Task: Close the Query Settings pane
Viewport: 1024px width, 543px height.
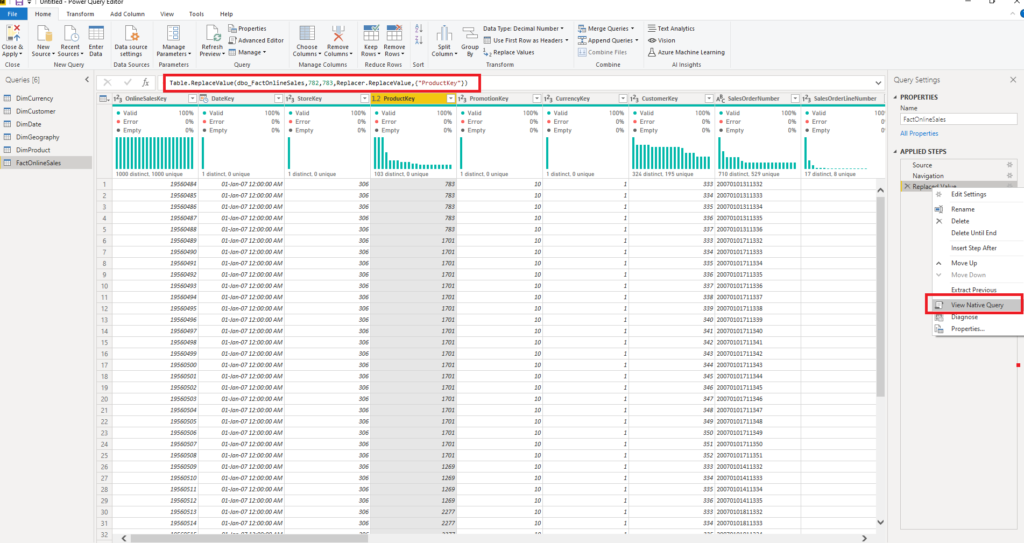Action: point(1013,80)
